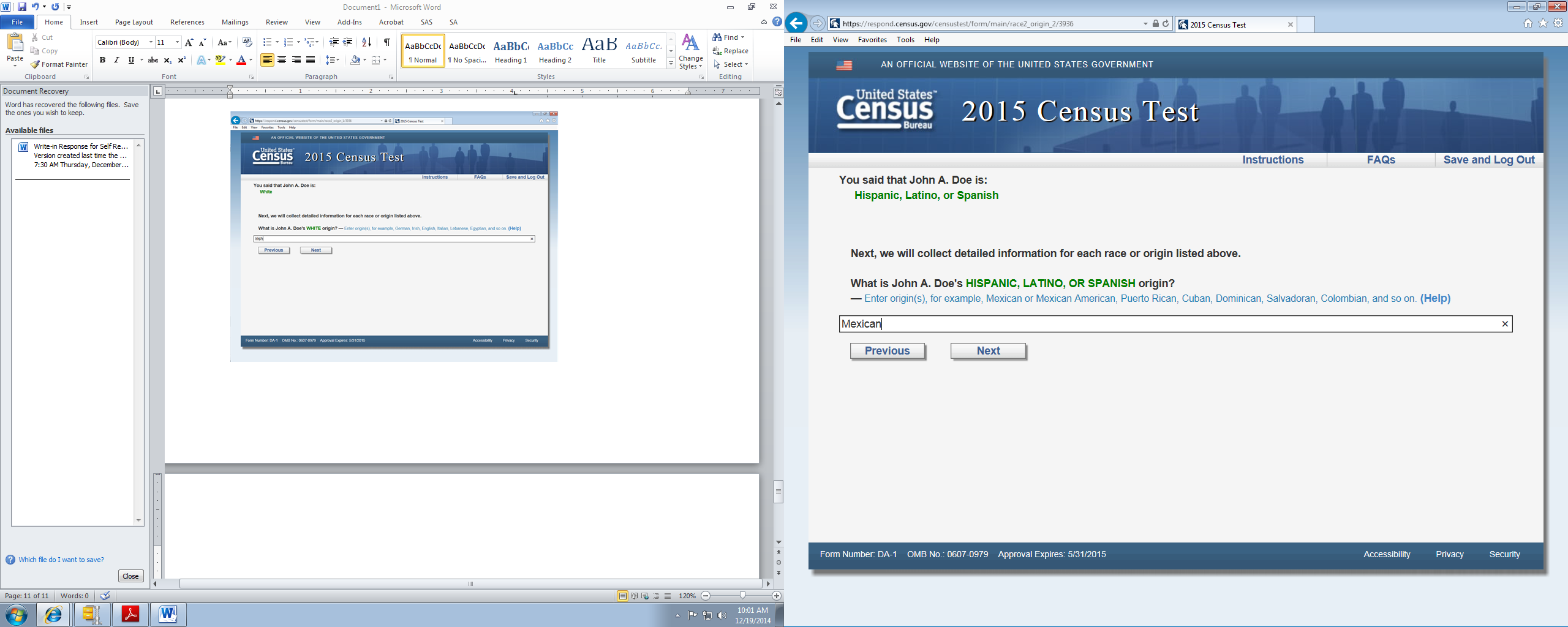Grow the font size in Word
The image size is (1568, 627).
pos(189,42)
